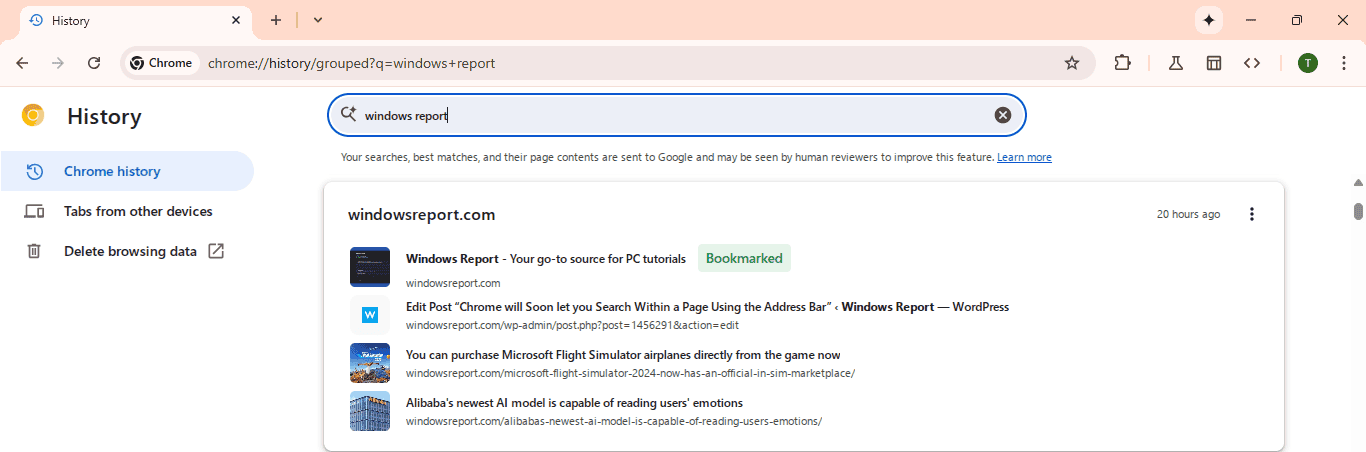The height and width of the screenshot is (452, 1366).
Task: Open Chrome three-dot main menu
Action: pyautogui.click(x=1344, y=63)
